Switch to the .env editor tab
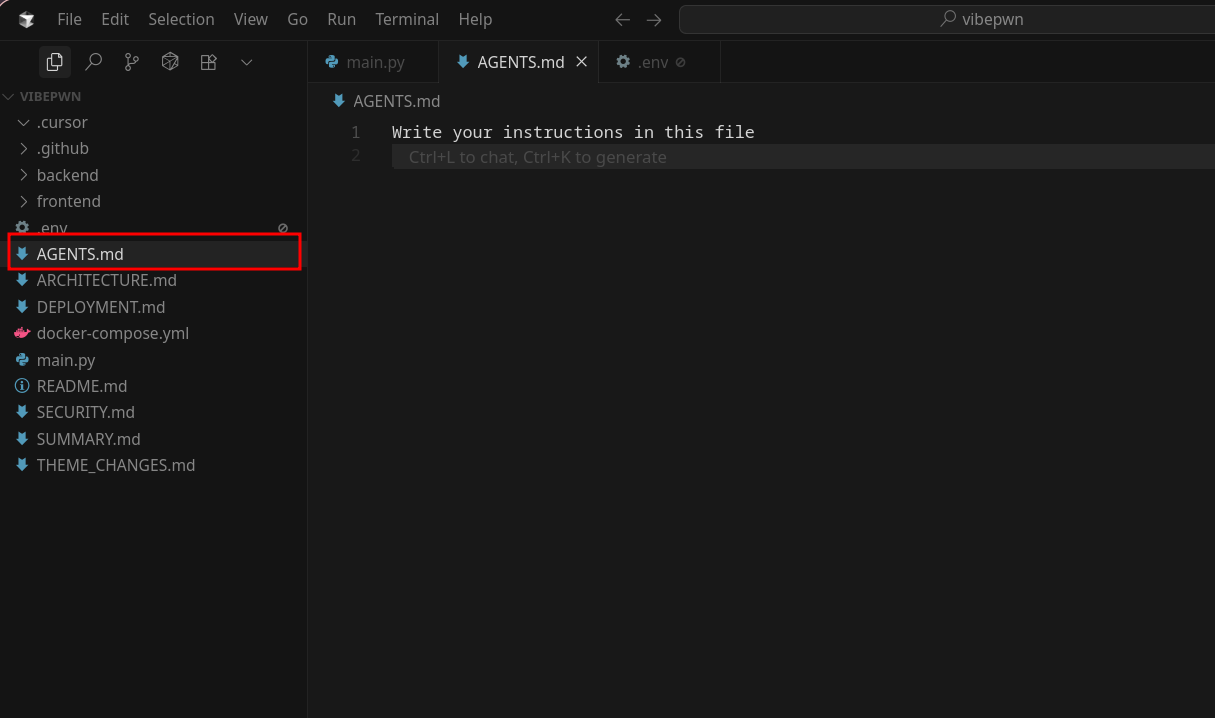Screen dimensions: 1215x718 coord(652,62)
